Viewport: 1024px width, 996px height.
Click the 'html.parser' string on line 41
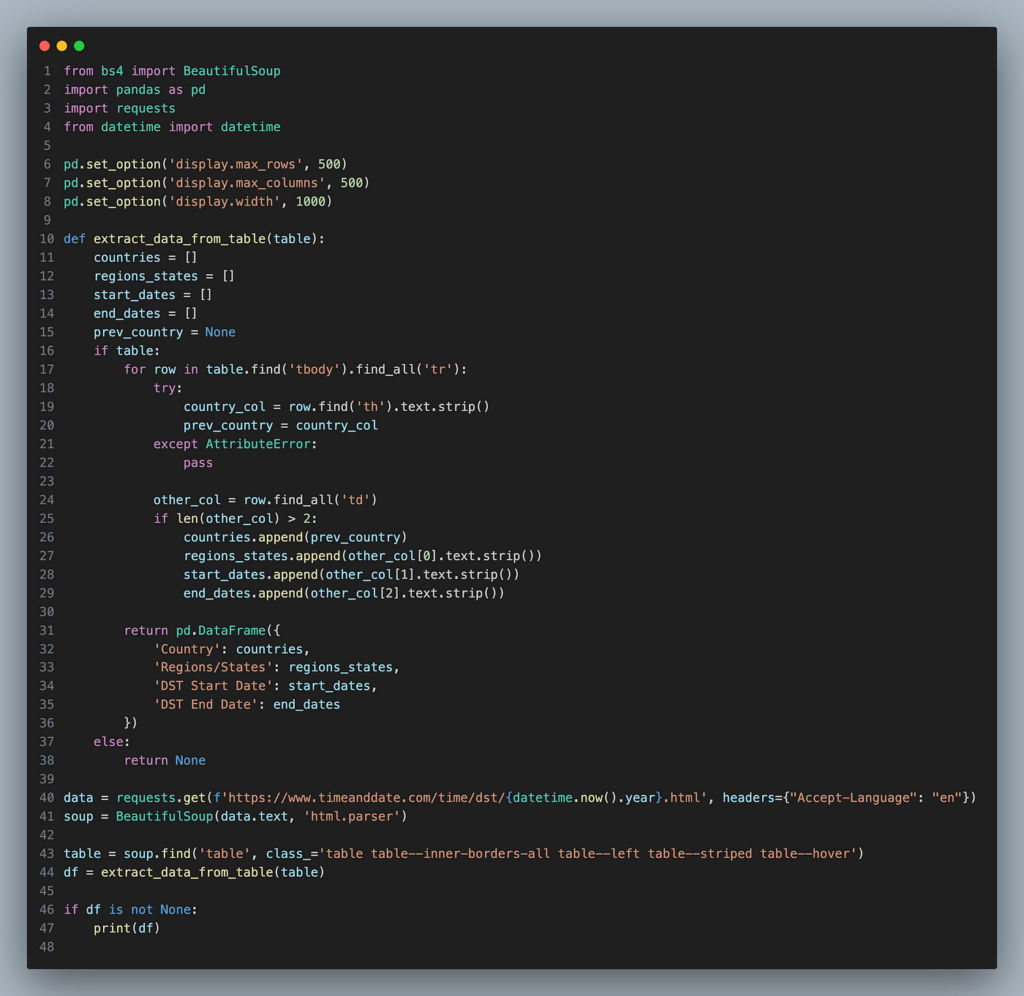tap(351, 816)
